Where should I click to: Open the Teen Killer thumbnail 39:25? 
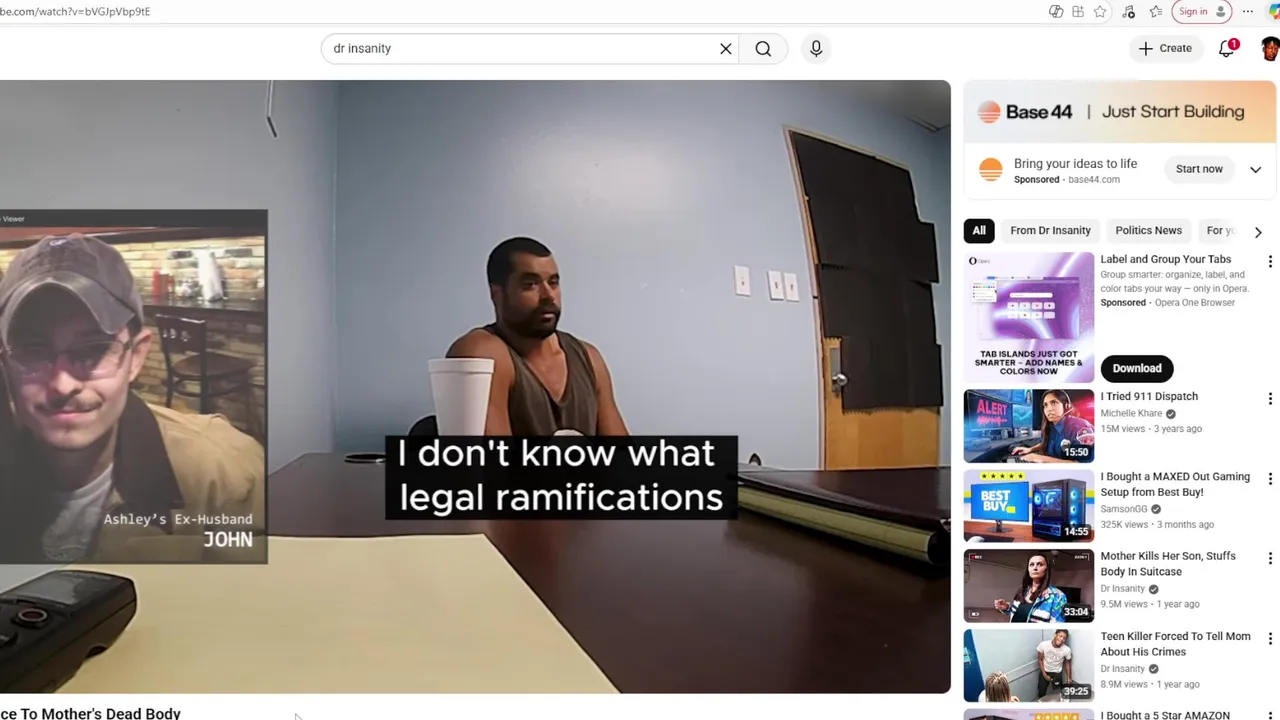point(1029,666)
